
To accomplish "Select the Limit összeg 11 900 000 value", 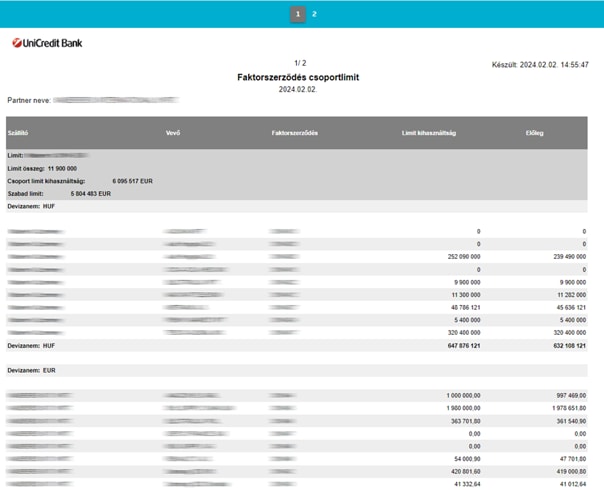I will (x=62, y=169).
